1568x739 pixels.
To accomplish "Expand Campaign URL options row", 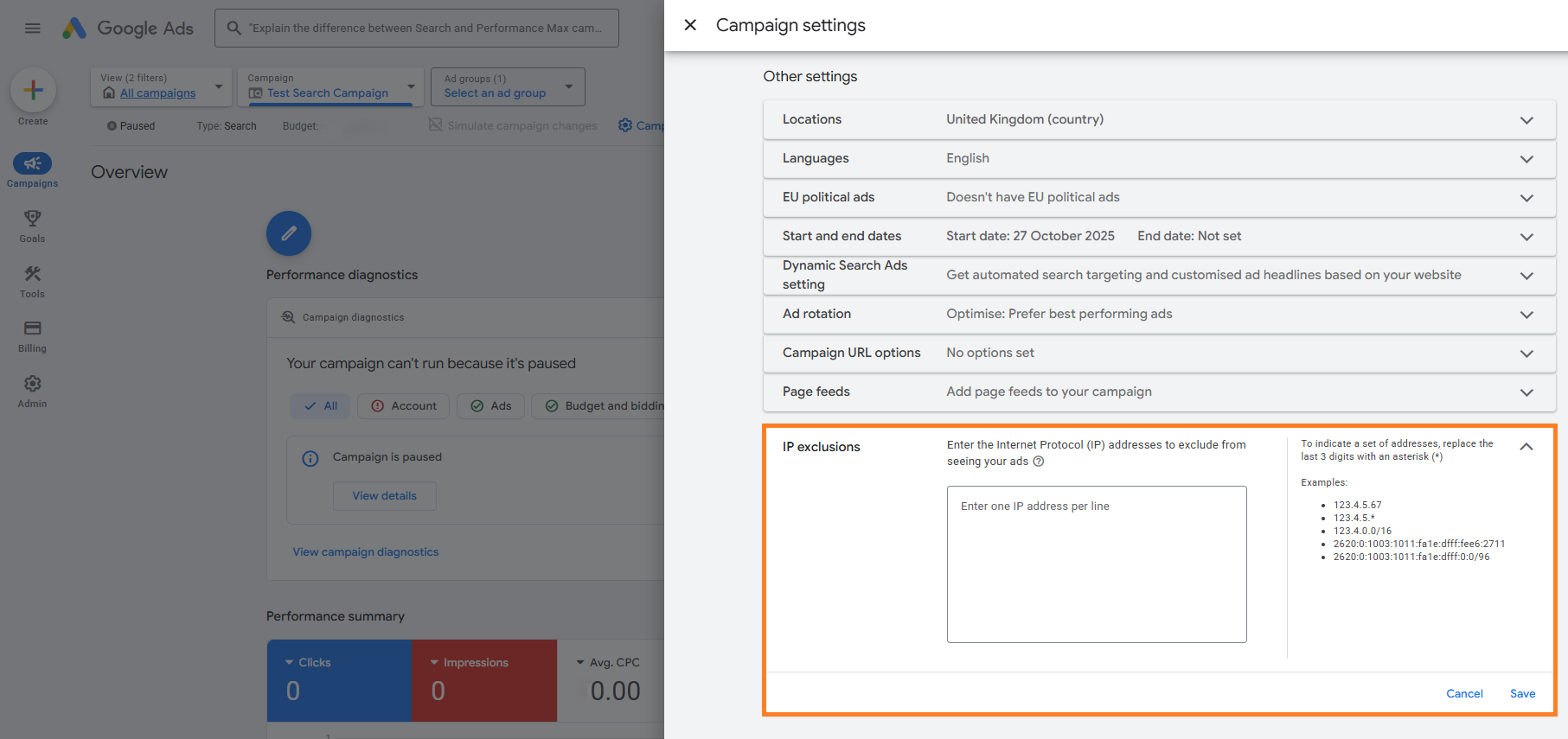I will tap(1159, 353).
